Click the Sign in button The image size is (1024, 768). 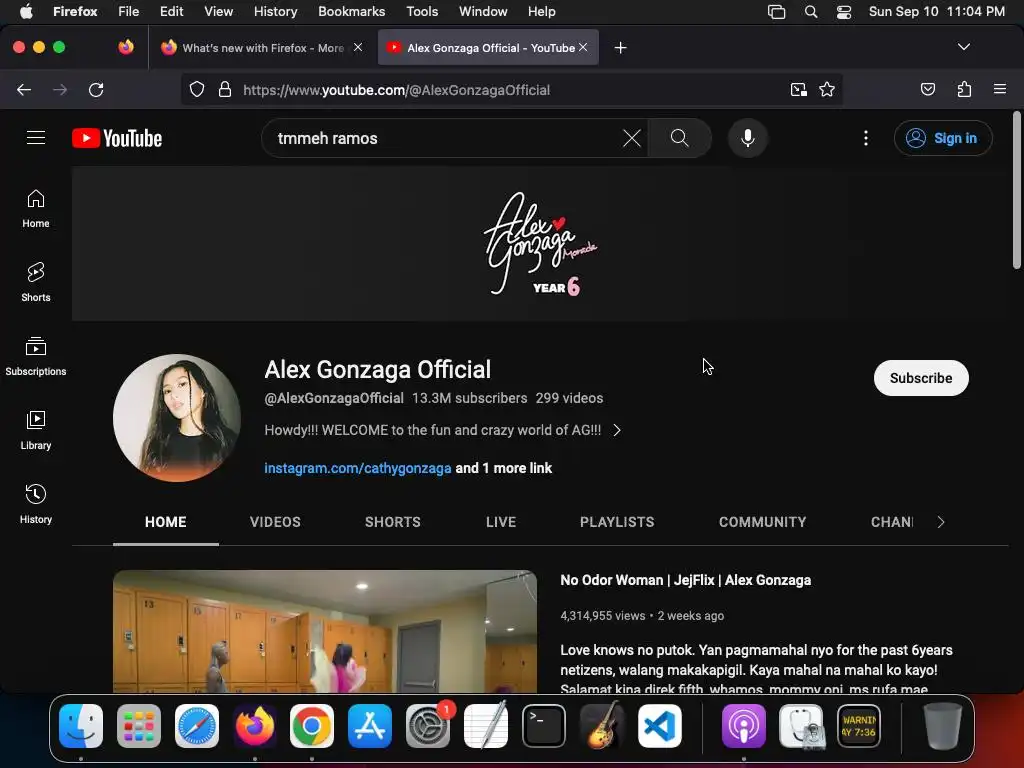(x=942, y=138)
